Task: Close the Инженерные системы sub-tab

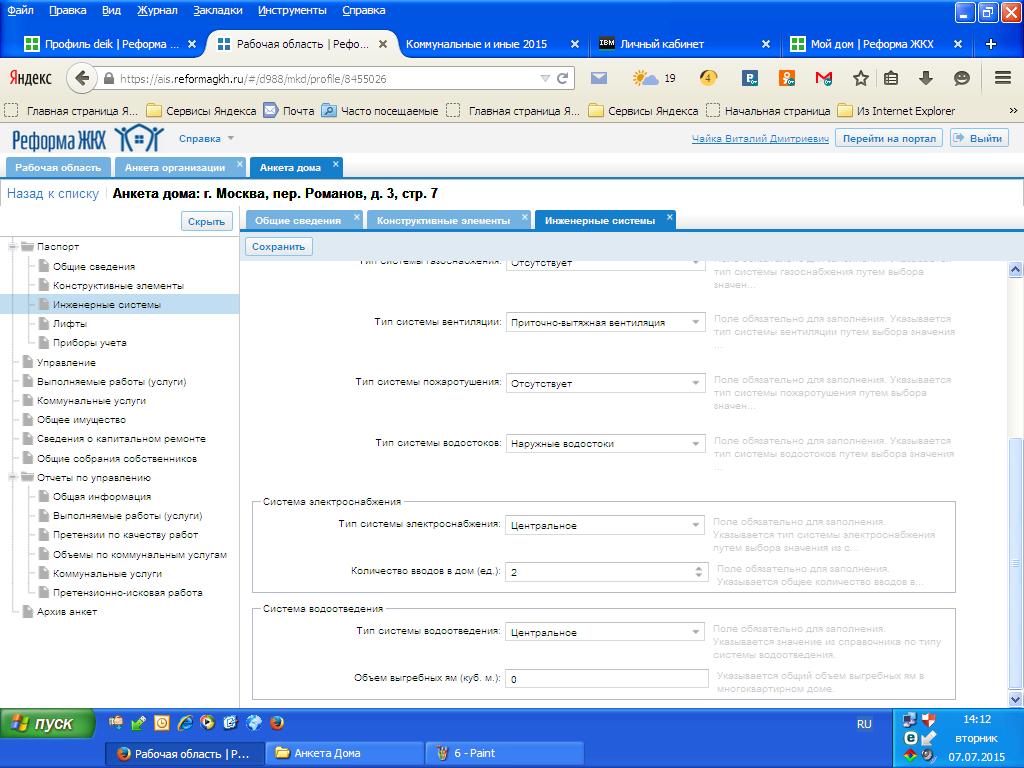Action: 669,217
